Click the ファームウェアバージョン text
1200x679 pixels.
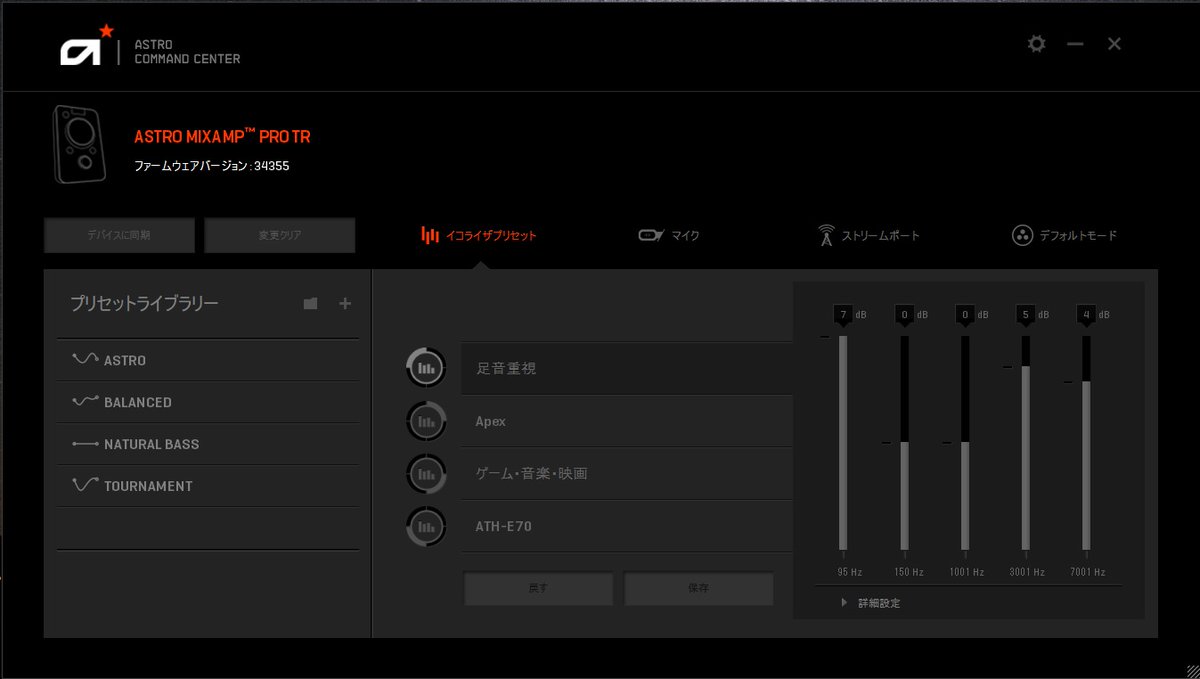click(212, 166)
